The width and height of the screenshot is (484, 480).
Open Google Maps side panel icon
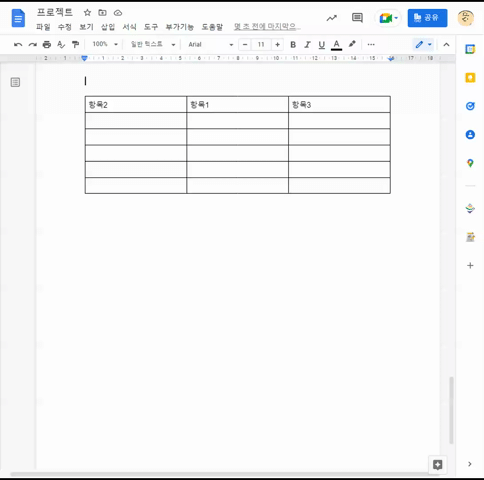(470, 163)
